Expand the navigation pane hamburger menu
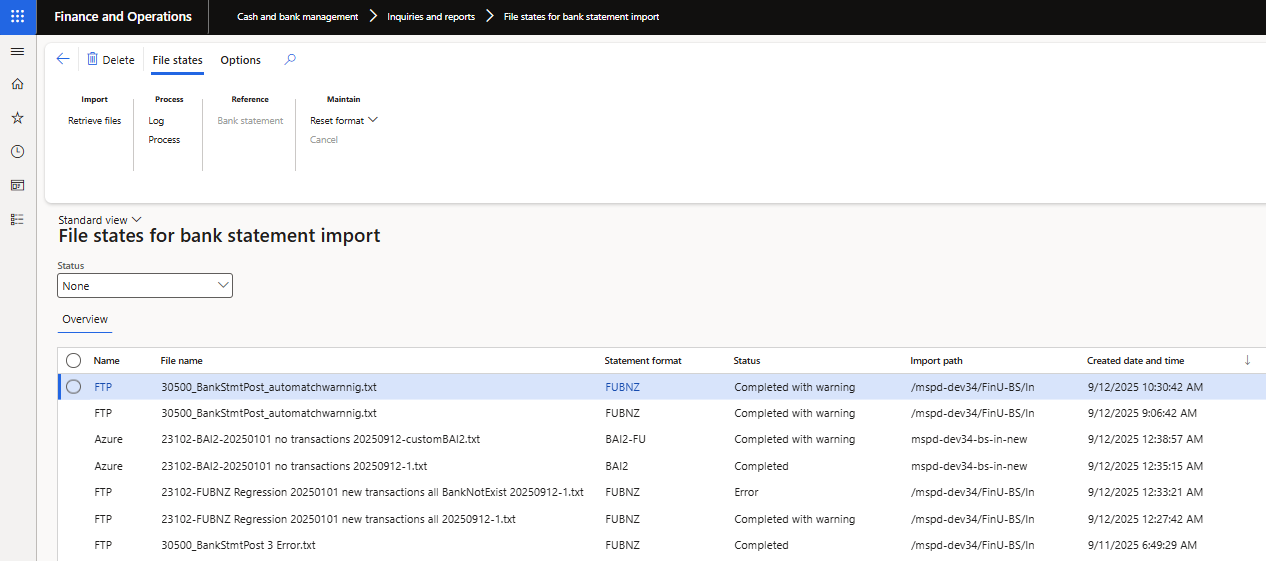 pyautogui.click(x=17, y=51)
